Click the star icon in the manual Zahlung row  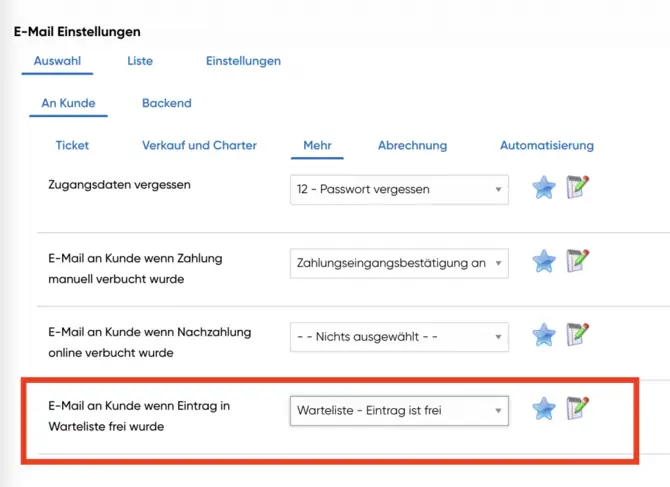coord(543,262)
